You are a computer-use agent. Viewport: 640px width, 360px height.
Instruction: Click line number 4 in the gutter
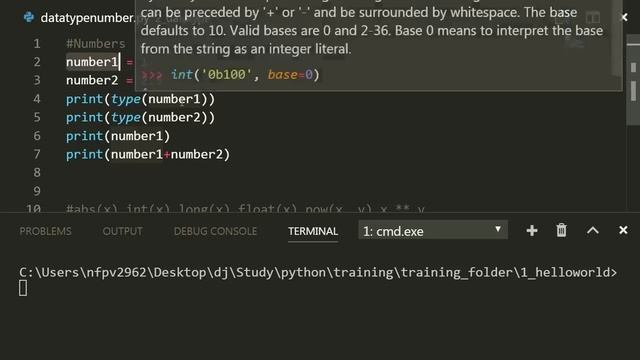point(37,99)
